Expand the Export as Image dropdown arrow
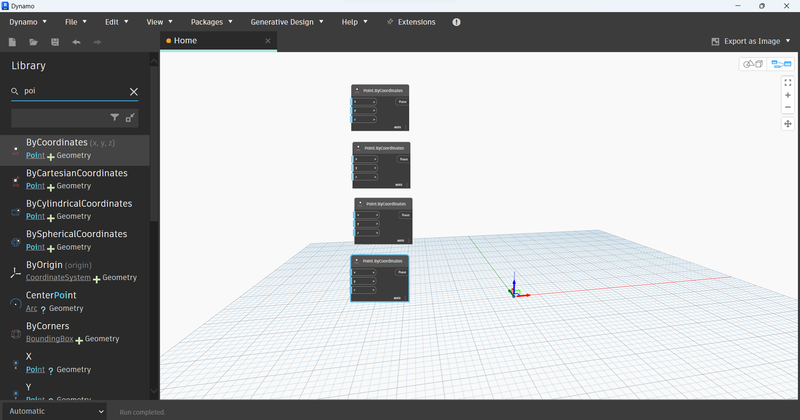Image resolution: width=800 pixels, height=420 pixels. 788,41
